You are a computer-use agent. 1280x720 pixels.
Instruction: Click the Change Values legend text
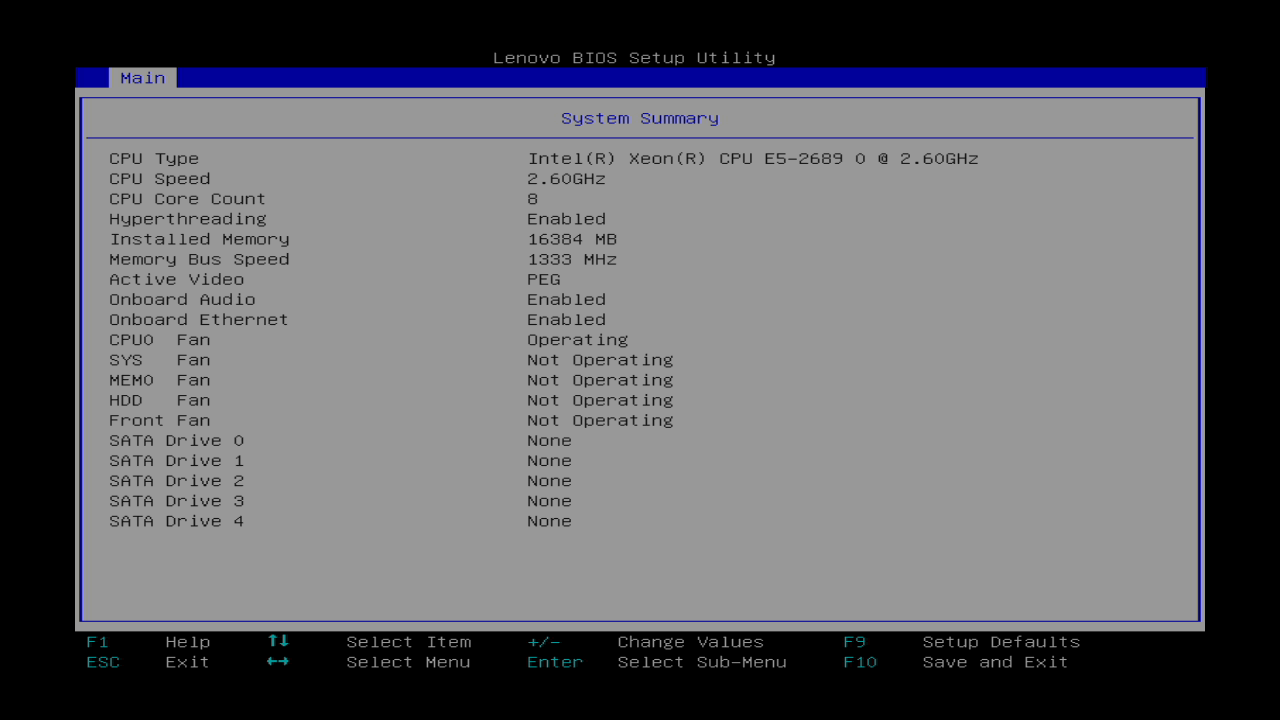click(x=690, y=642)
